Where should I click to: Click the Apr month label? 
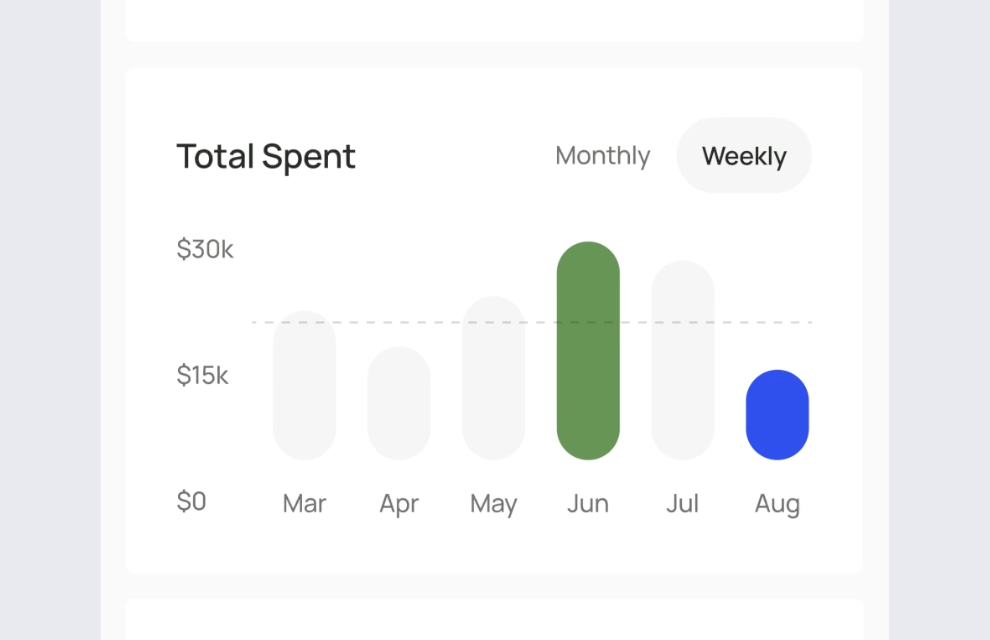coord(399,504)
